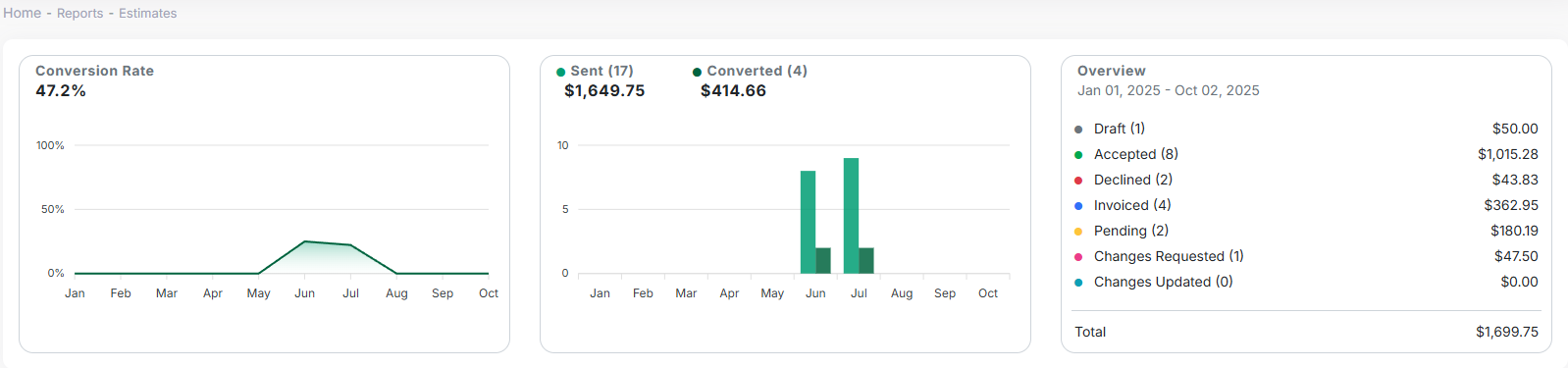Click the gray Draft status dot
1568x368 pixels.
tap(1078, 130)
